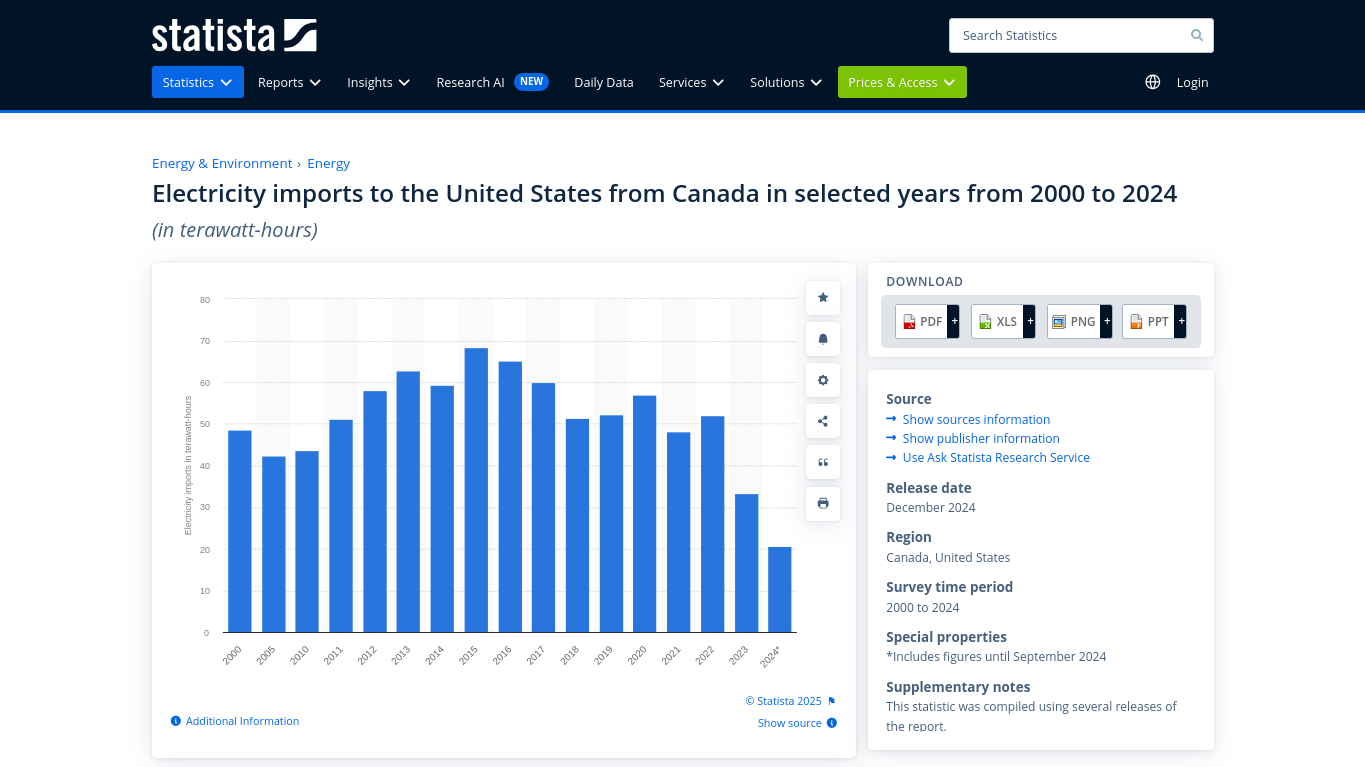Viewport: 1365px width, 767px height.
Task: Click survey period value 2000 to 2024
Action: tap(923, 607)
